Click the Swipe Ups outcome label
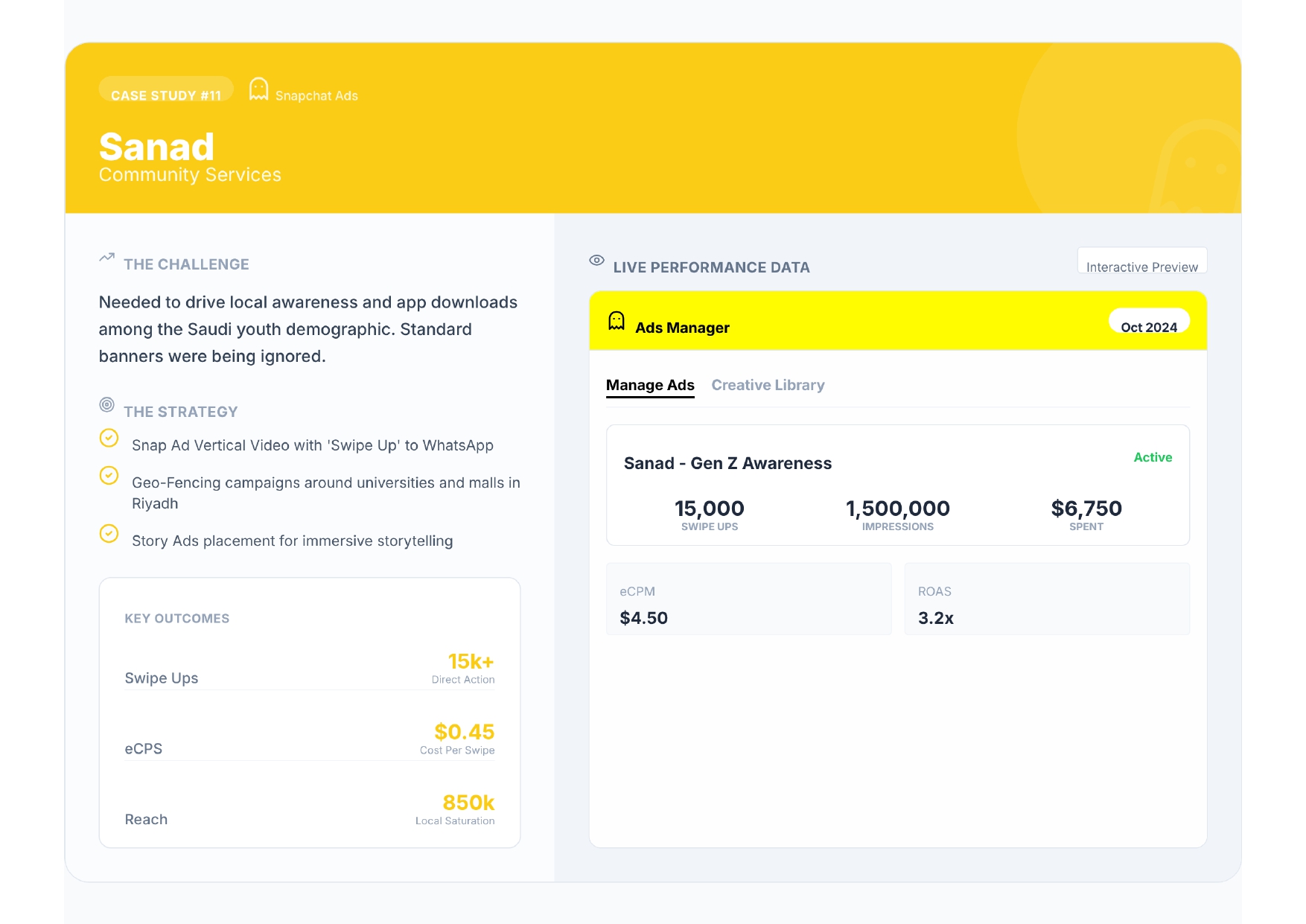This screenshot has width=1306, height=924. tap(162, 678)
